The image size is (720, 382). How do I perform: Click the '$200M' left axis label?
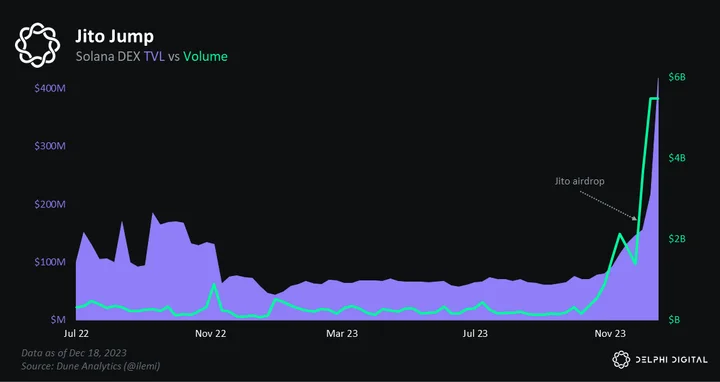point(50,204)
